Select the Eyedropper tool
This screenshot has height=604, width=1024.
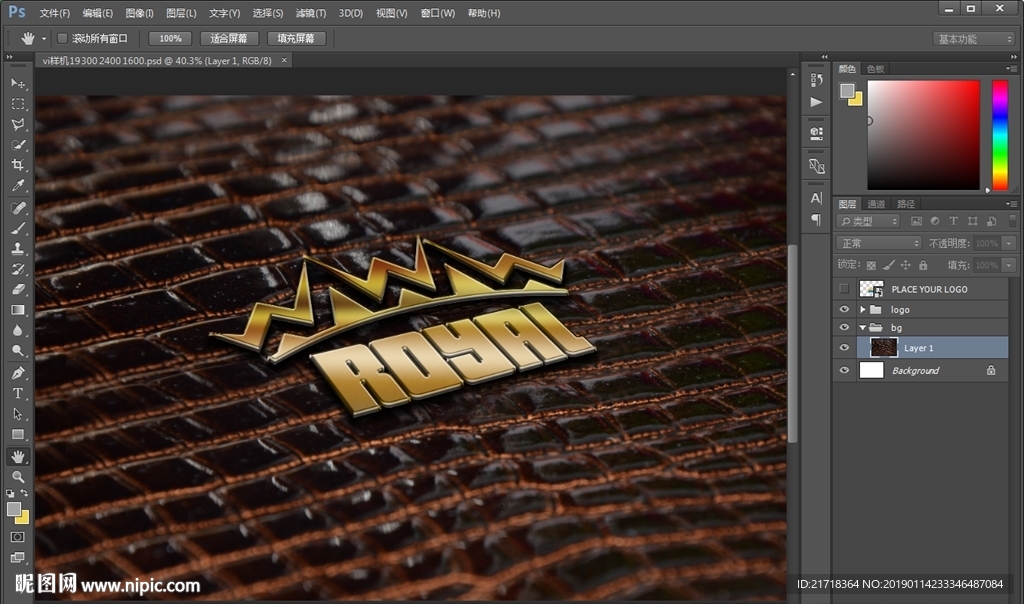tap(18, 186)
